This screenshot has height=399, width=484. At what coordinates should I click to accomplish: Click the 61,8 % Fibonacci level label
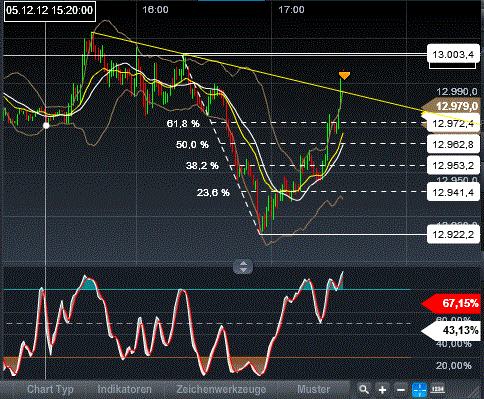click(x=183, y=124)
